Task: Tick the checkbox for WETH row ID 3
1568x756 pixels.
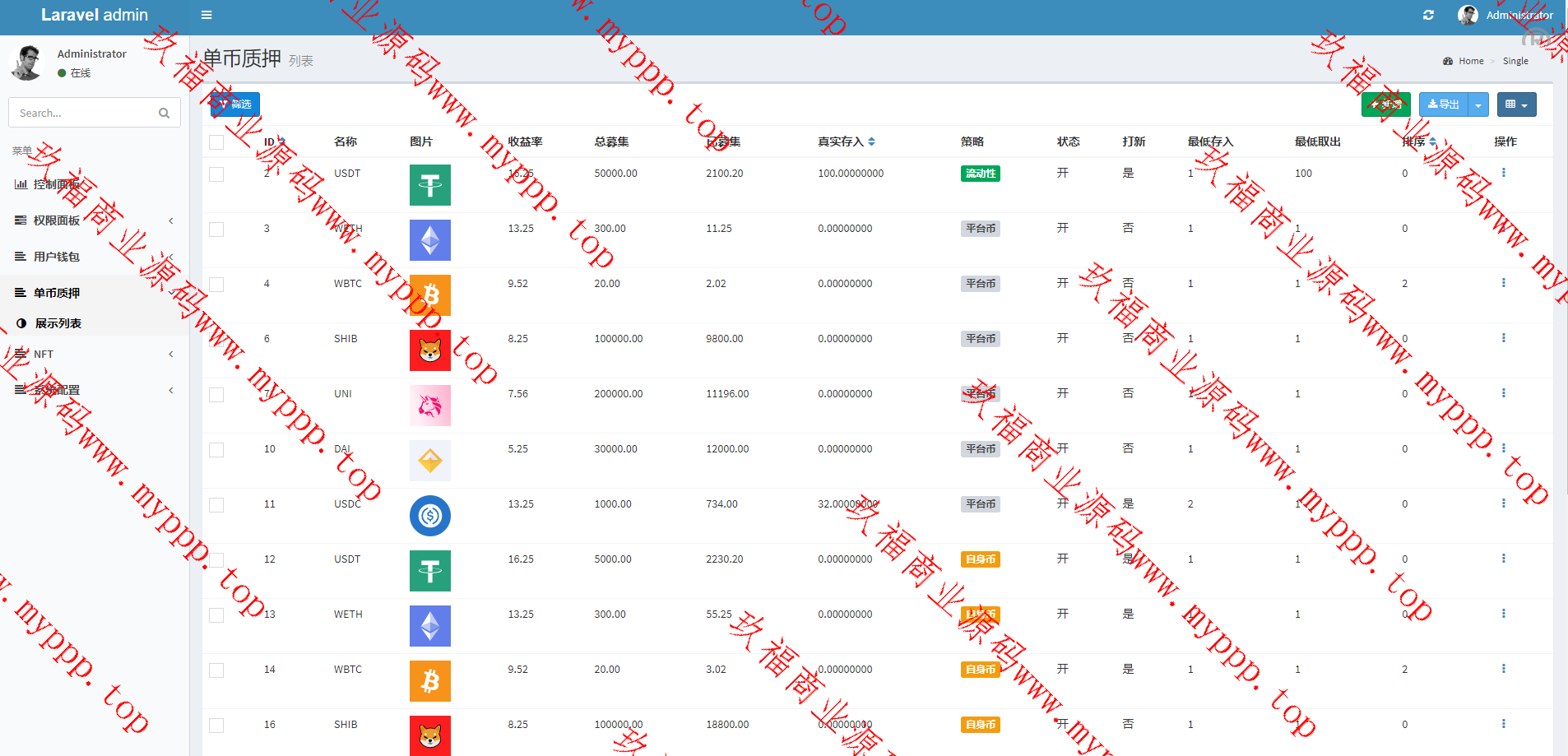Action: click(x=216, y=230)
